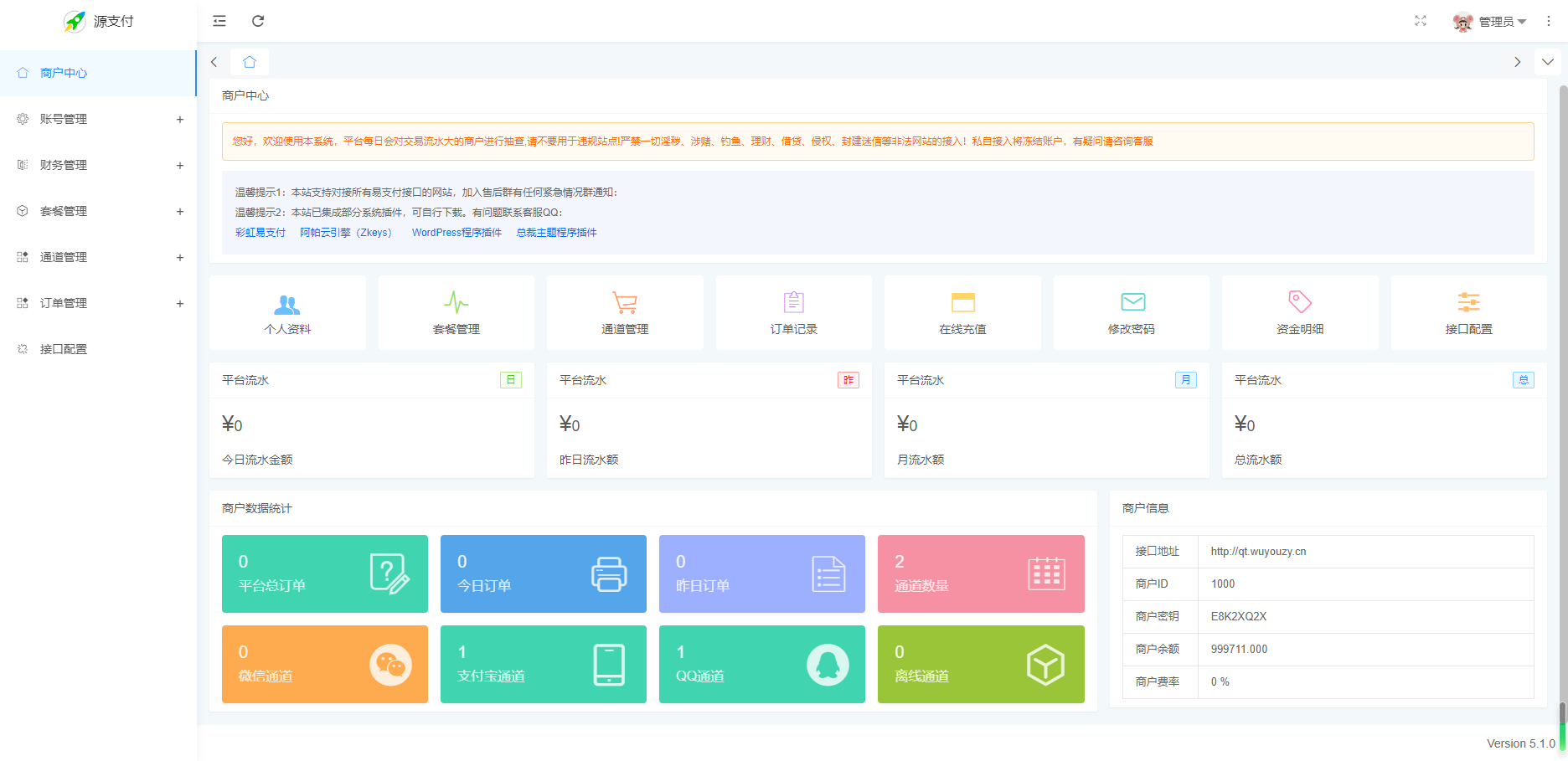Open 修改密码 shortcut envelope icon
This screenshot has width=1568, height=761.
[x=1133, y=301]
